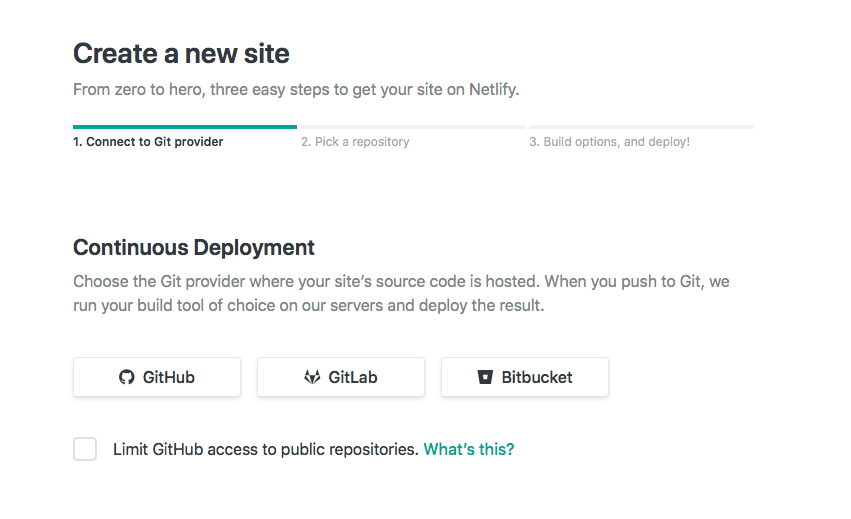Viewport: 851px width, 519px height.
Task: Click the Bitbucket bucket logo icon
Action: (x=485, y=377)
